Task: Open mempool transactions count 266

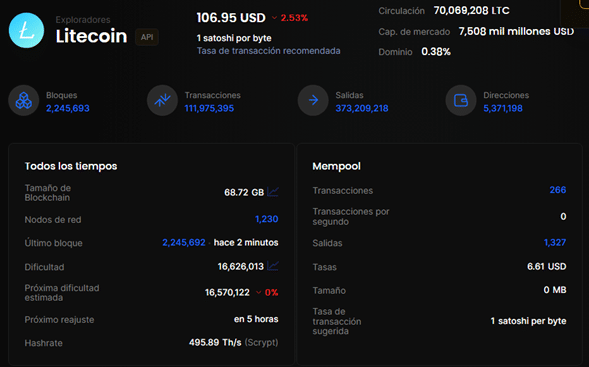Action: click(x=558, y=190)
